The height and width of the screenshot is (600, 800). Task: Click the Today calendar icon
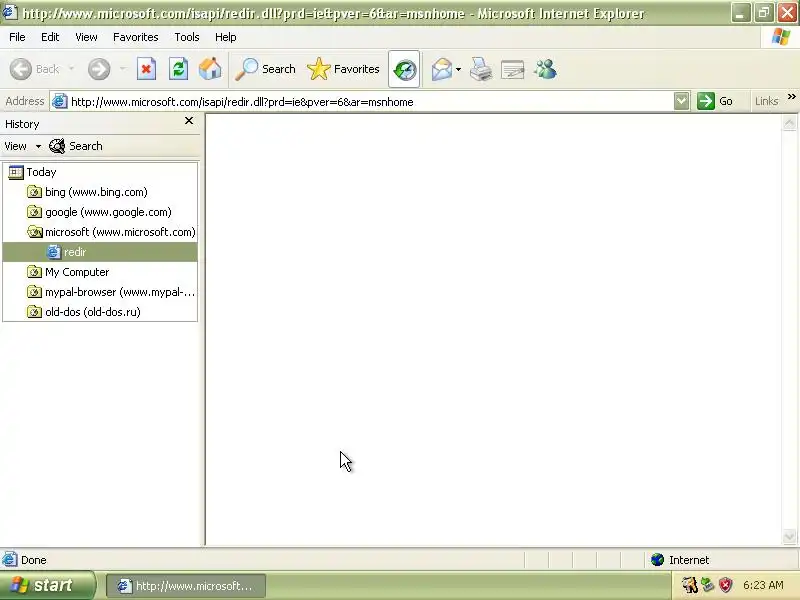[x=16, y=172]
